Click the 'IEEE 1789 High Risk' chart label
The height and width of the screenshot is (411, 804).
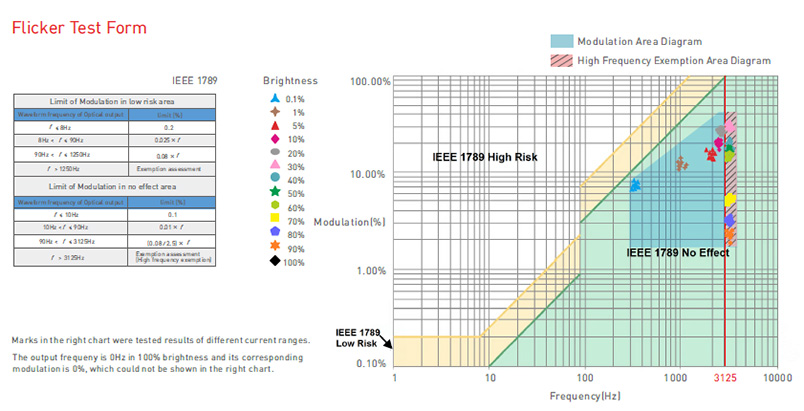point(485,157)
